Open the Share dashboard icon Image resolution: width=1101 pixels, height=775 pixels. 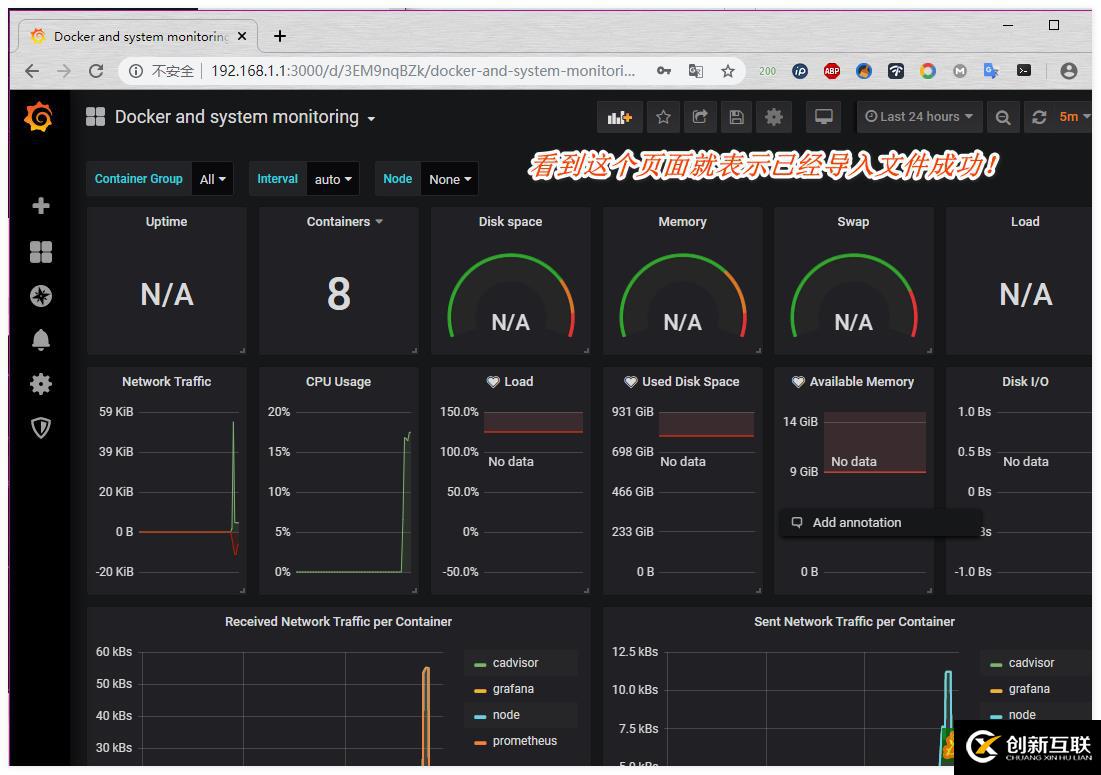click(x=700, y=117)
